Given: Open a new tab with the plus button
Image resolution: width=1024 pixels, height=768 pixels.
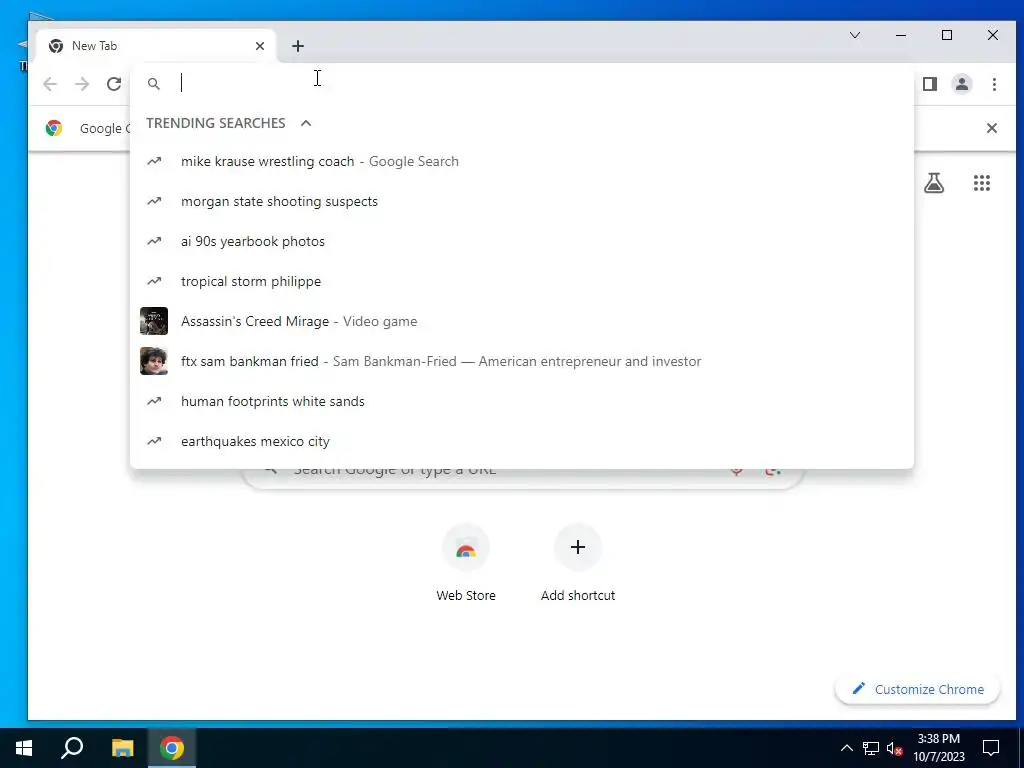Looking at the screenshot, I should 298,46.
